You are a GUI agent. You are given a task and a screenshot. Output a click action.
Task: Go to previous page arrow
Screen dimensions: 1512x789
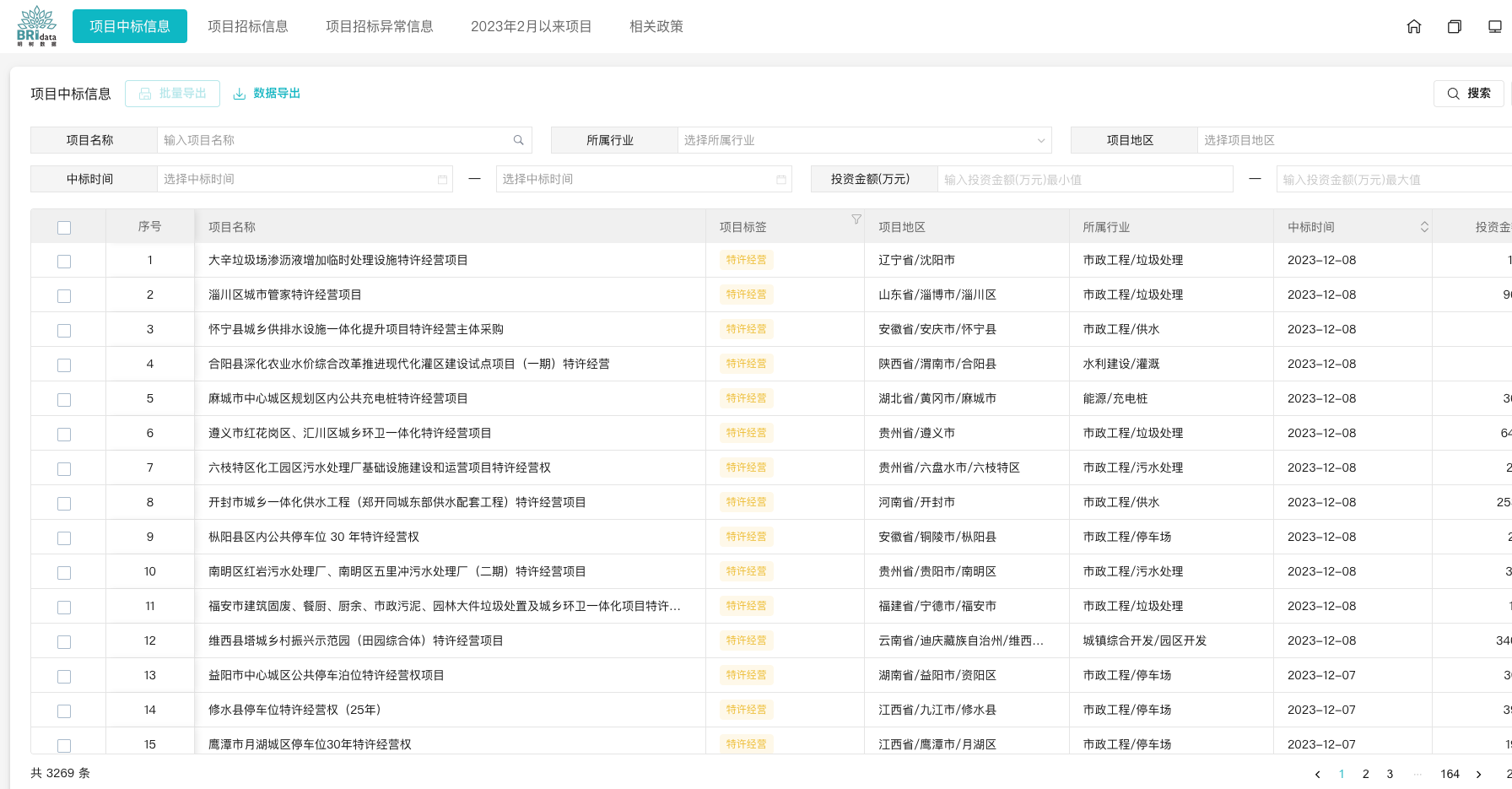click(x=1317, y=774)
